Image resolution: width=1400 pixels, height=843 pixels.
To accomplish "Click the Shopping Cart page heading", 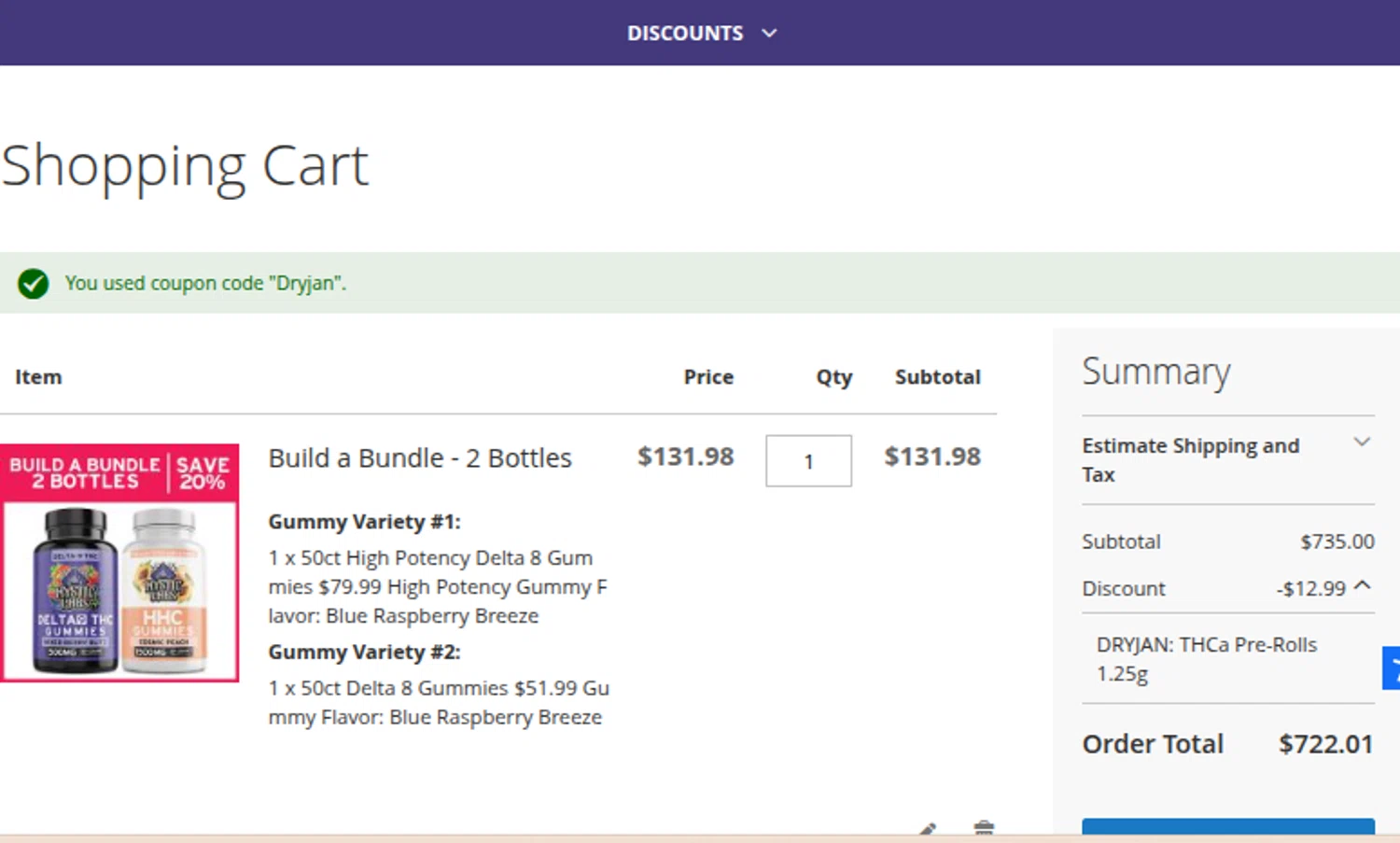I will pos(185,166).
